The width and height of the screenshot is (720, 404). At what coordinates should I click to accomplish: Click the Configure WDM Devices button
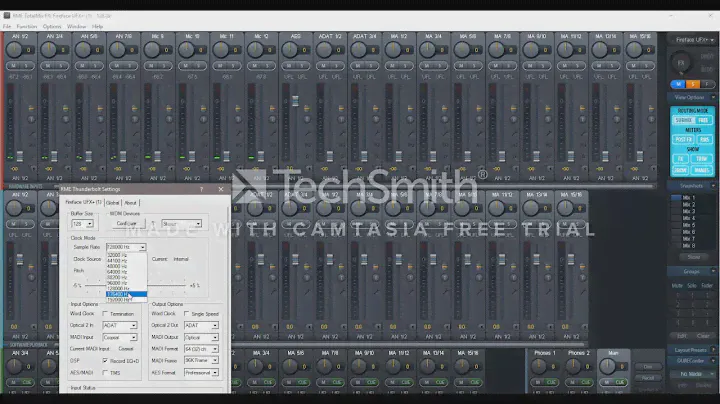click(x=127, y=224)
